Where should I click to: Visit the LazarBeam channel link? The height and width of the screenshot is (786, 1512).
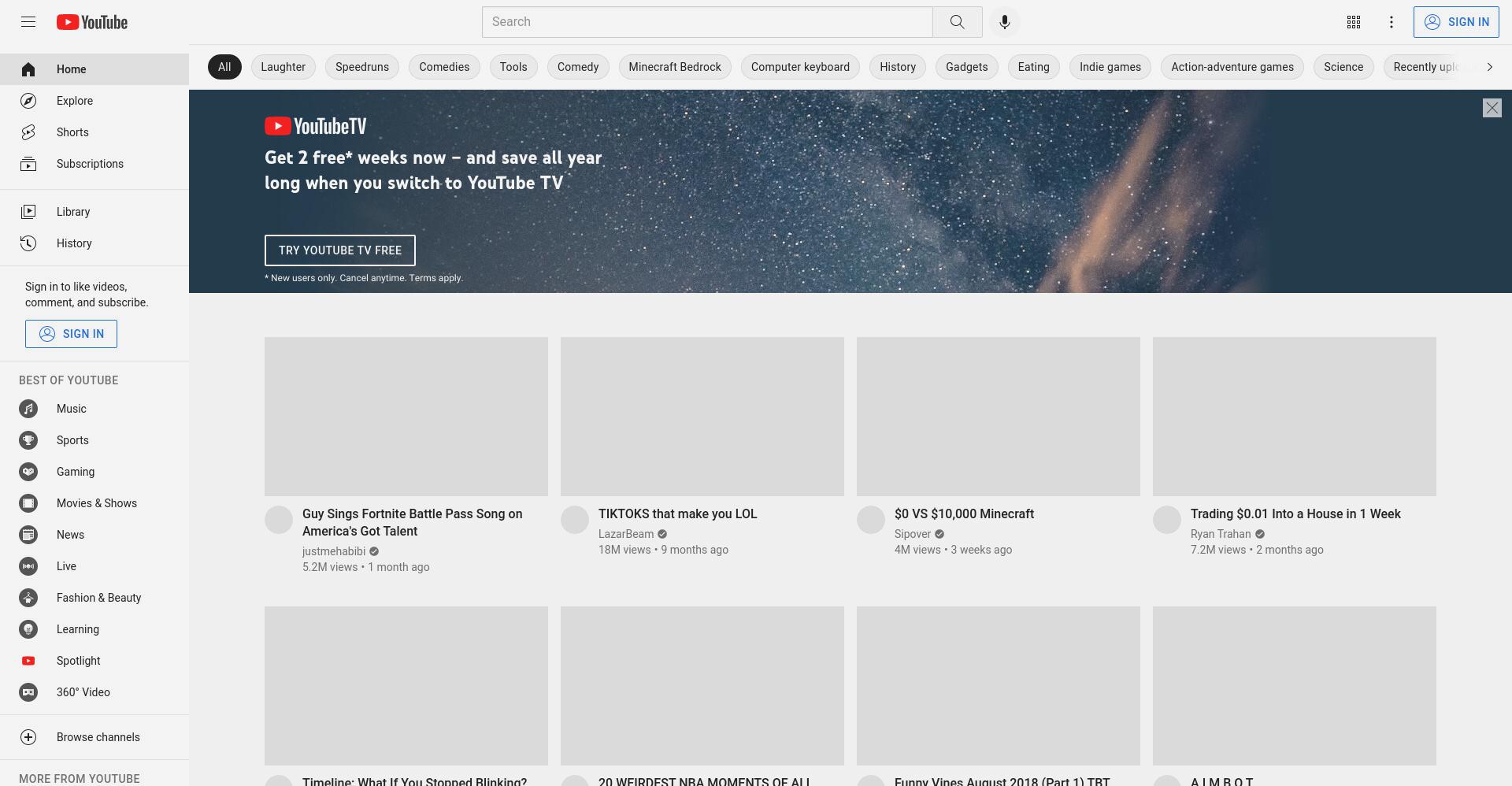(626, 534)
